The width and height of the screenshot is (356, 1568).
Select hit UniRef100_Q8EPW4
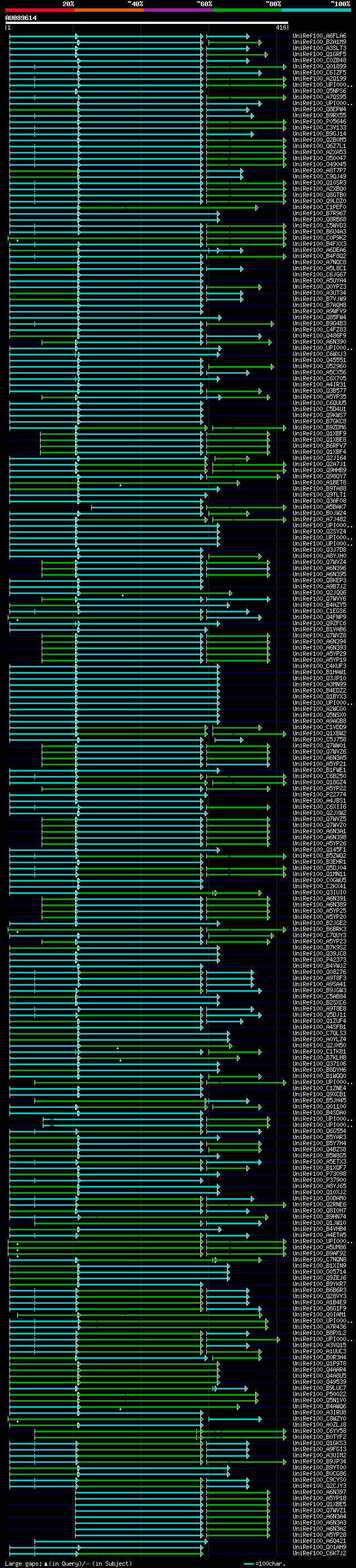point(319,110)
